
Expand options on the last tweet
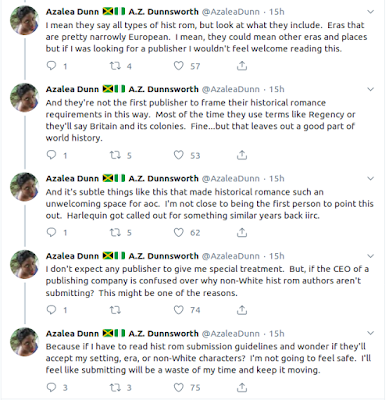pos(370,333)
